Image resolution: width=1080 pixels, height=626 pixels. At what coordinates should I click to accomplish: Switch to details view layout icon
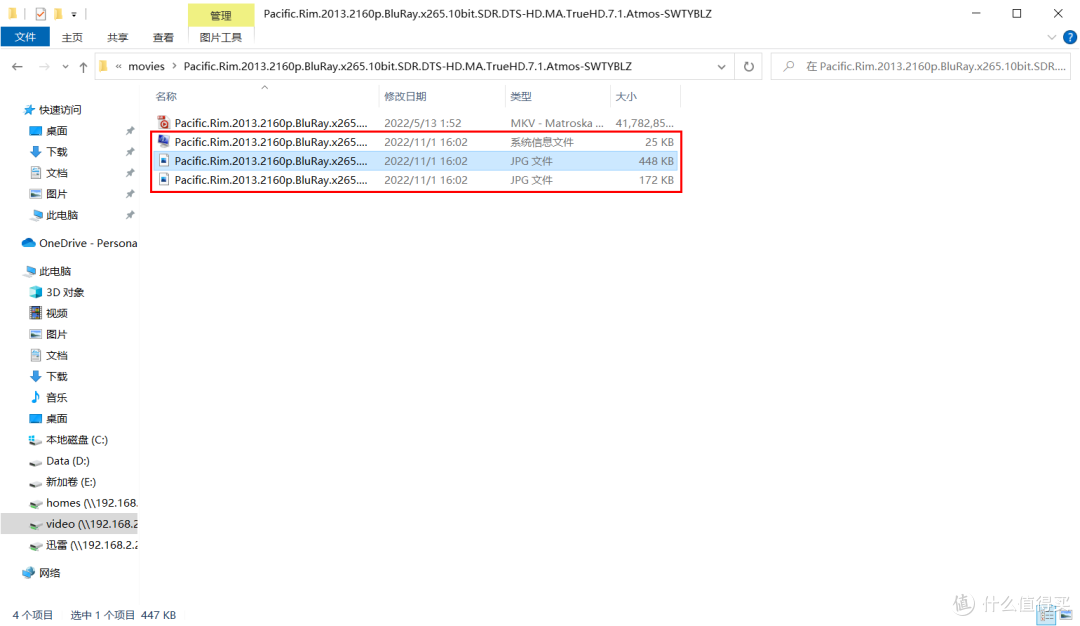[x=1046, y=616]
